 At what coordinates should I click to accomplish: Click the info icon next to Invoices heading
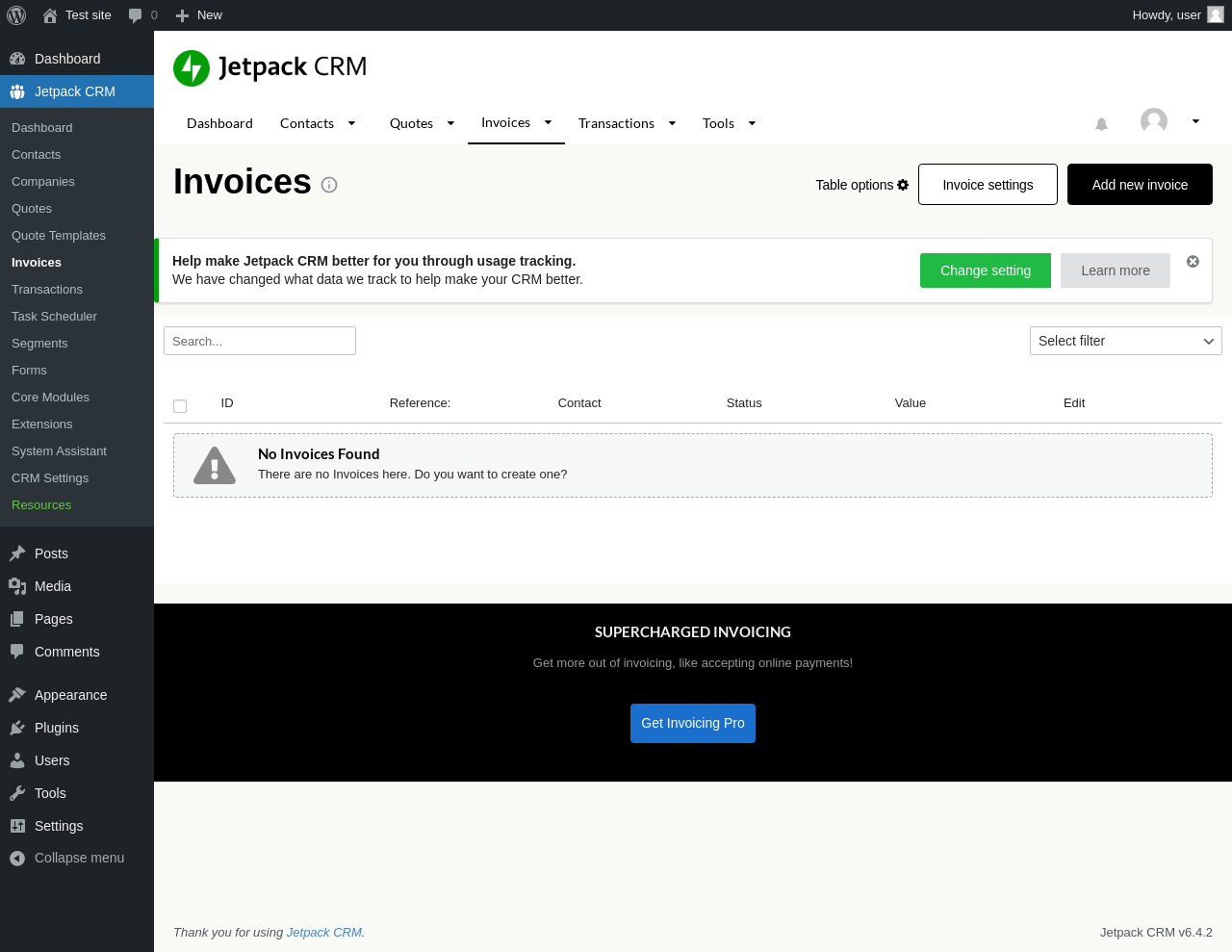pos(329,185)
